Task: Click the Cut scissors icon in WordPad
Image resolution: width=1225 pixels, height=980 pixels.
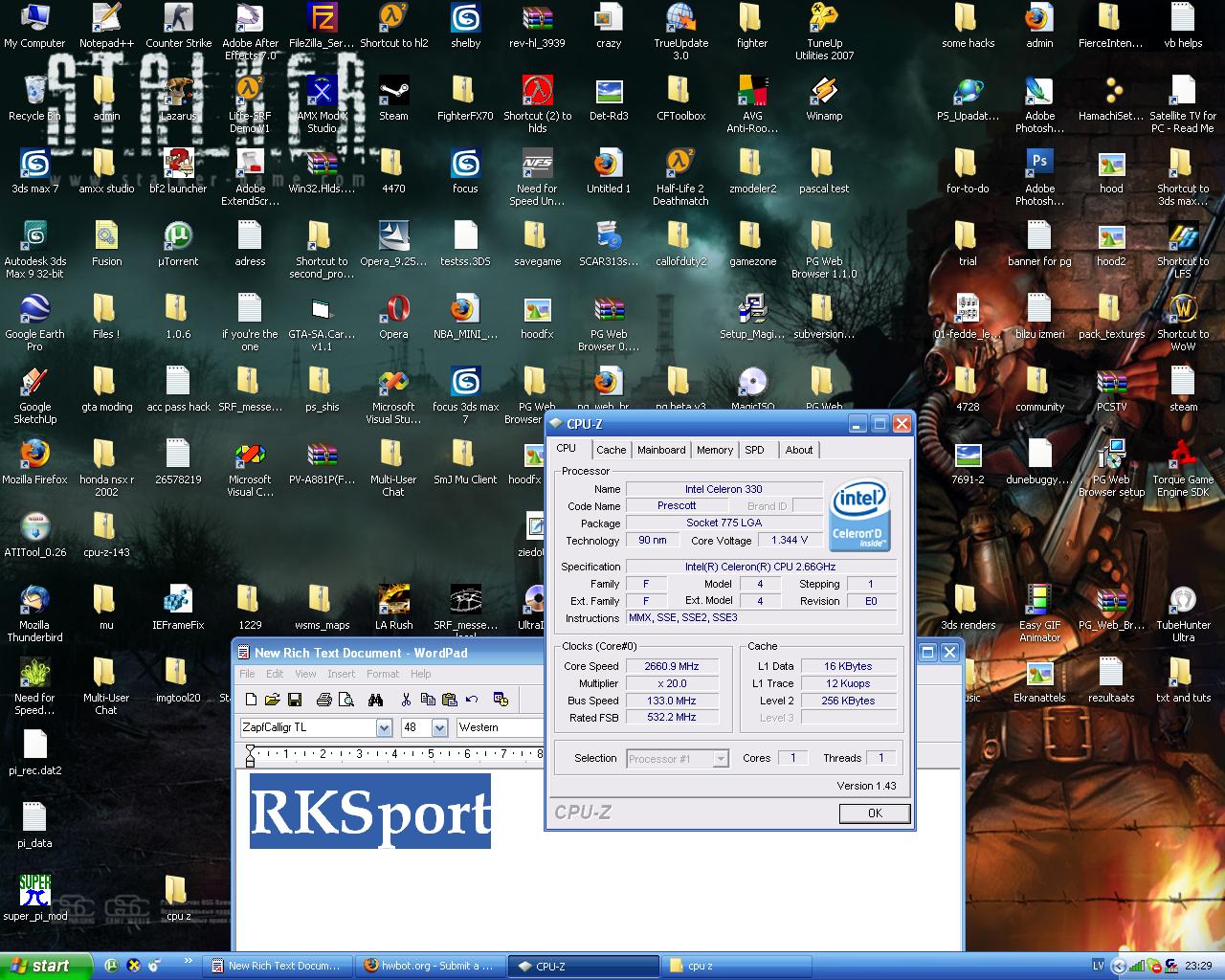Action: point(406,700)
